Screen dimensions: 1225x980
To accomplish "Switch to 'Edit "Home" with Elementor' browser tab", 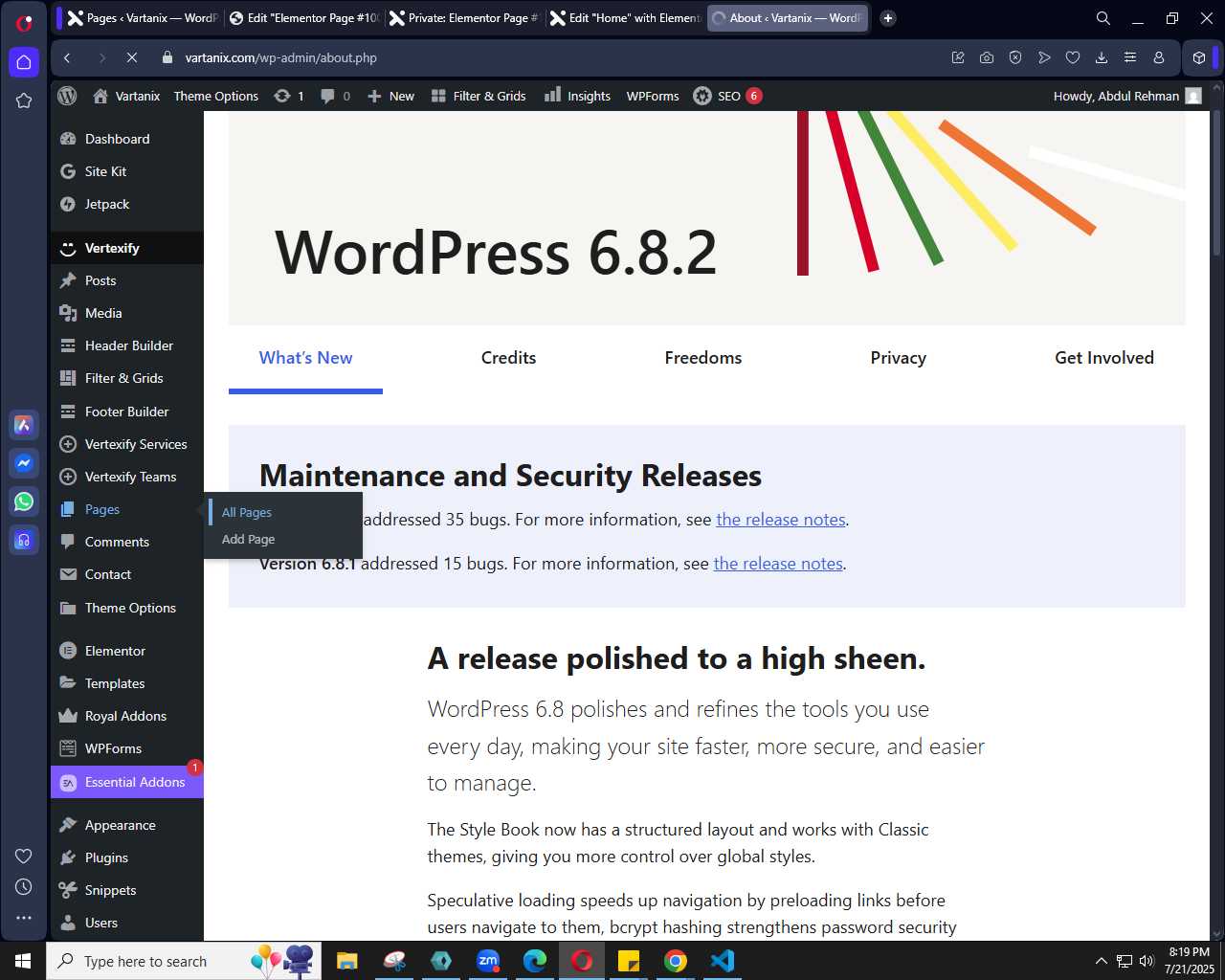I will 625,18.
